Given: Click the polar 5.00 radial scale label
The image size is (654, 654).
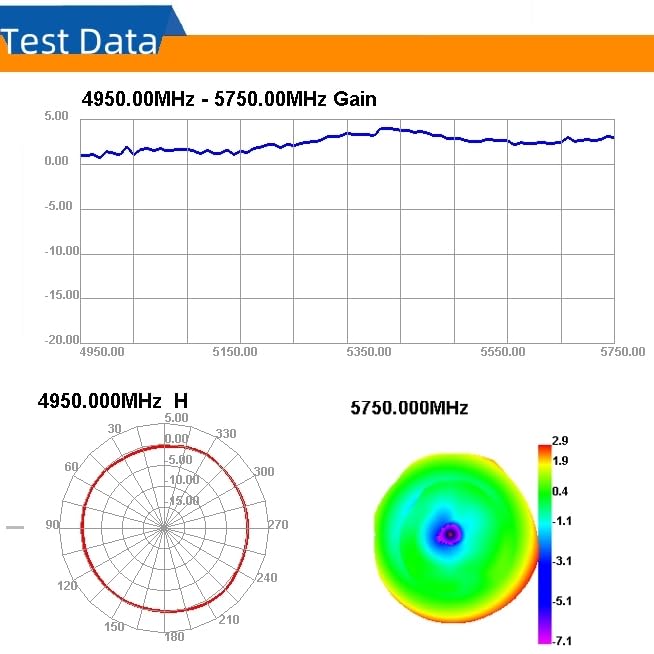Looking at the screenshot, I should (176, 417).
